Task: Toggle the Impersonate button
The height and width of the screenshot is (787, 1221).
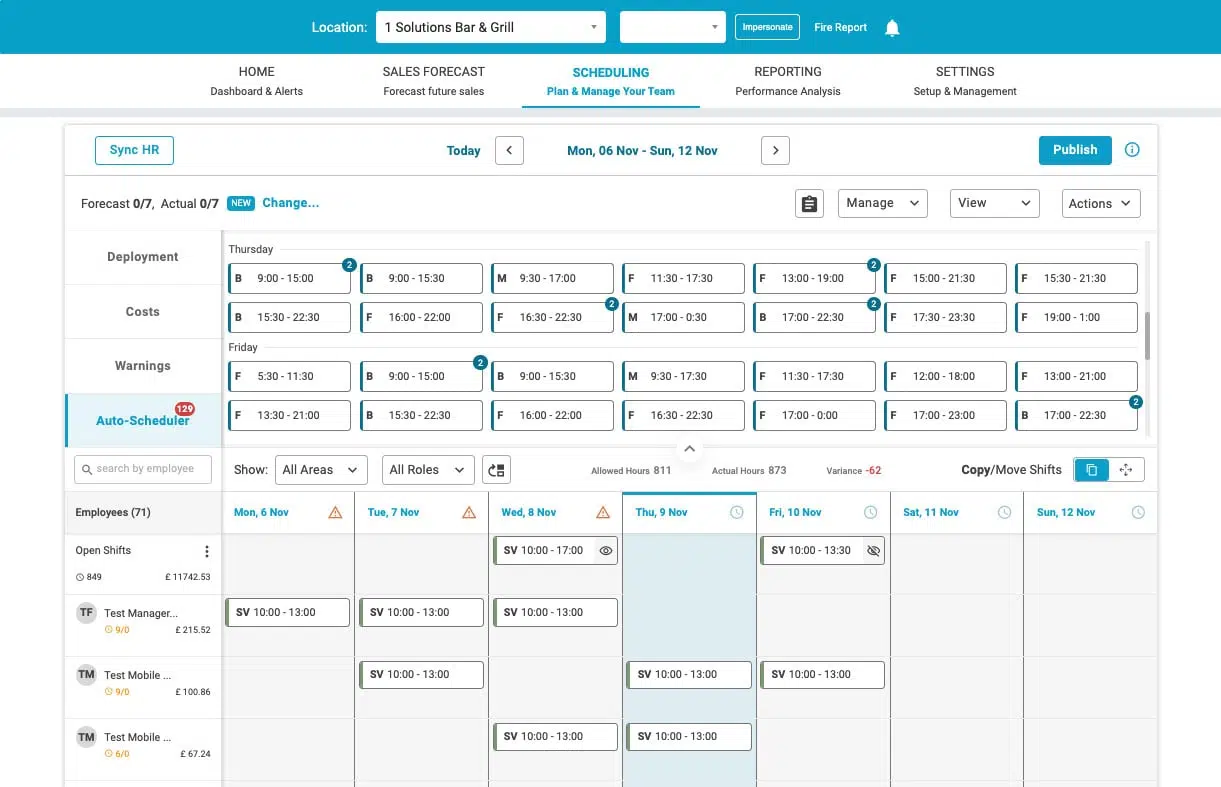Action: 767,27
